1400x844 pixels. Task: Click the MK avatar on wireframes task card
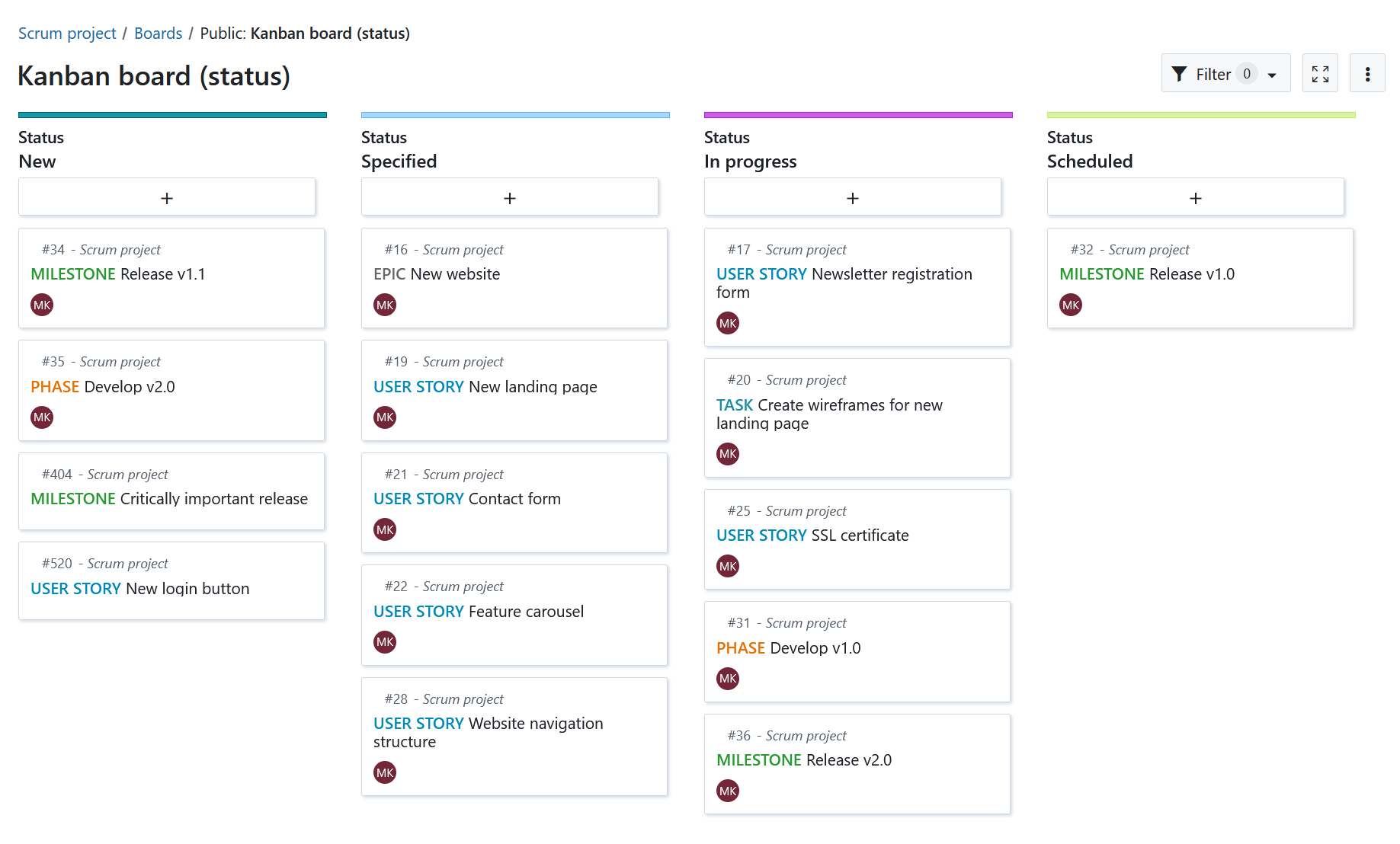pos(728,453)
